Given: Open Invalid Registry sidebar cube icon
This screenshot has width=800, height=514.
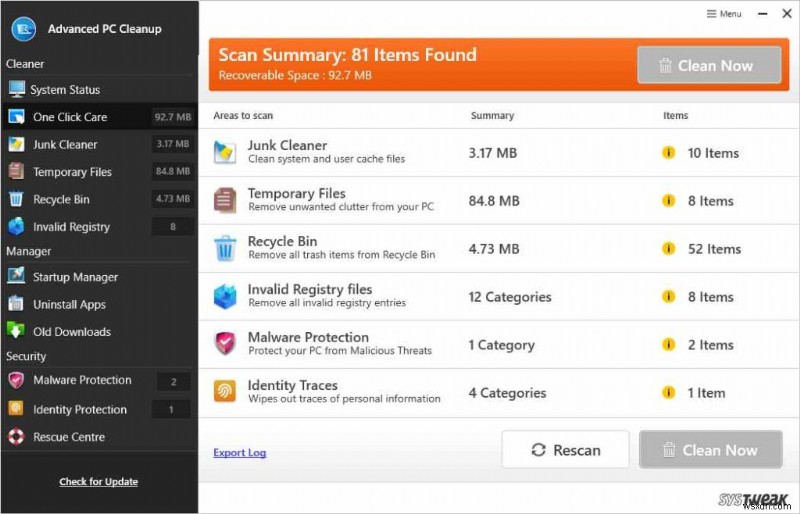Looking at the screenshot, I should 16,226.
